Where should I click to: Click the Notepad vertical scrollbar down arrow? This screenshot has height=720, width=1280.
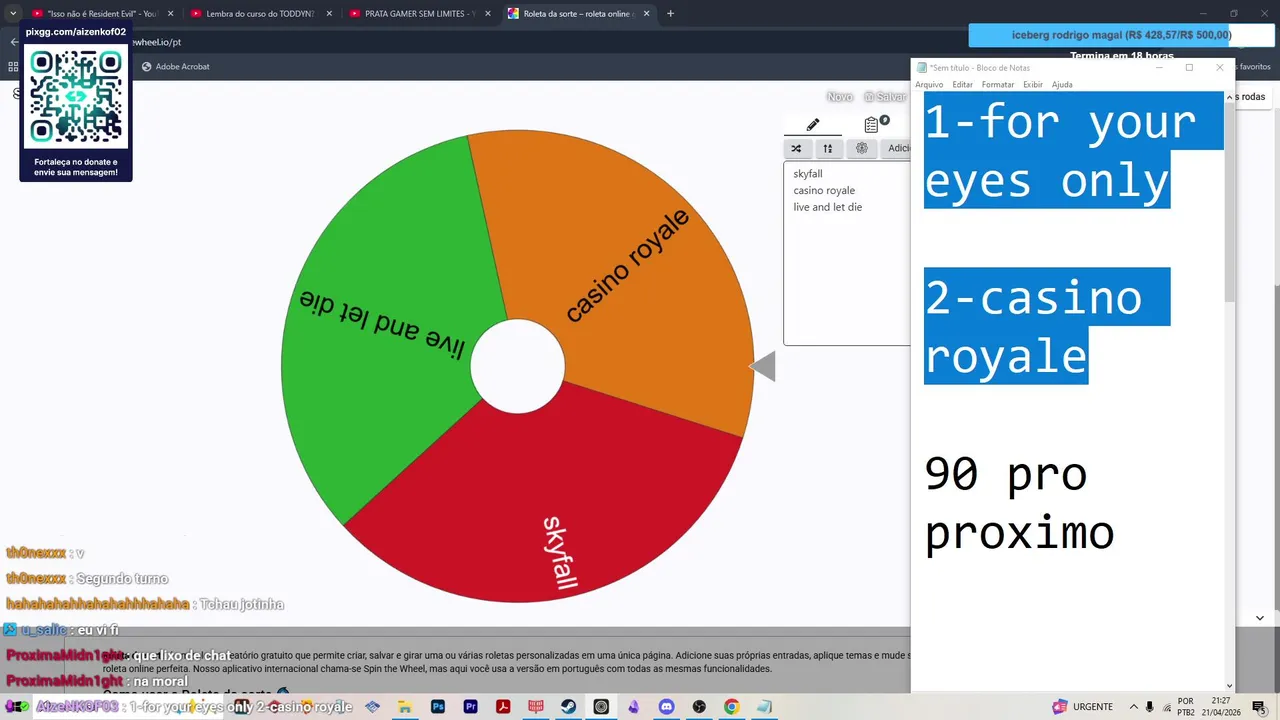1229,685
